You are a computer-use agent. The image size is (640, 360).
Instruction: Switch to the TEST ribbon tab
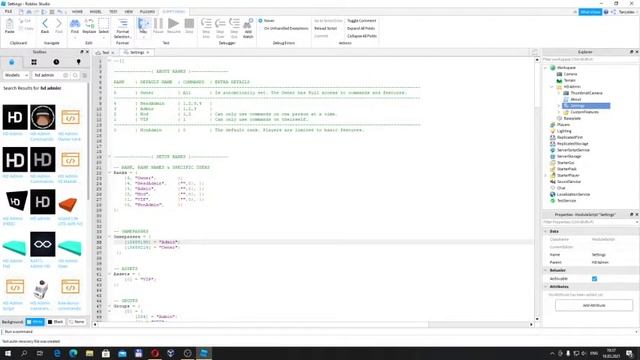pos(113,11)
